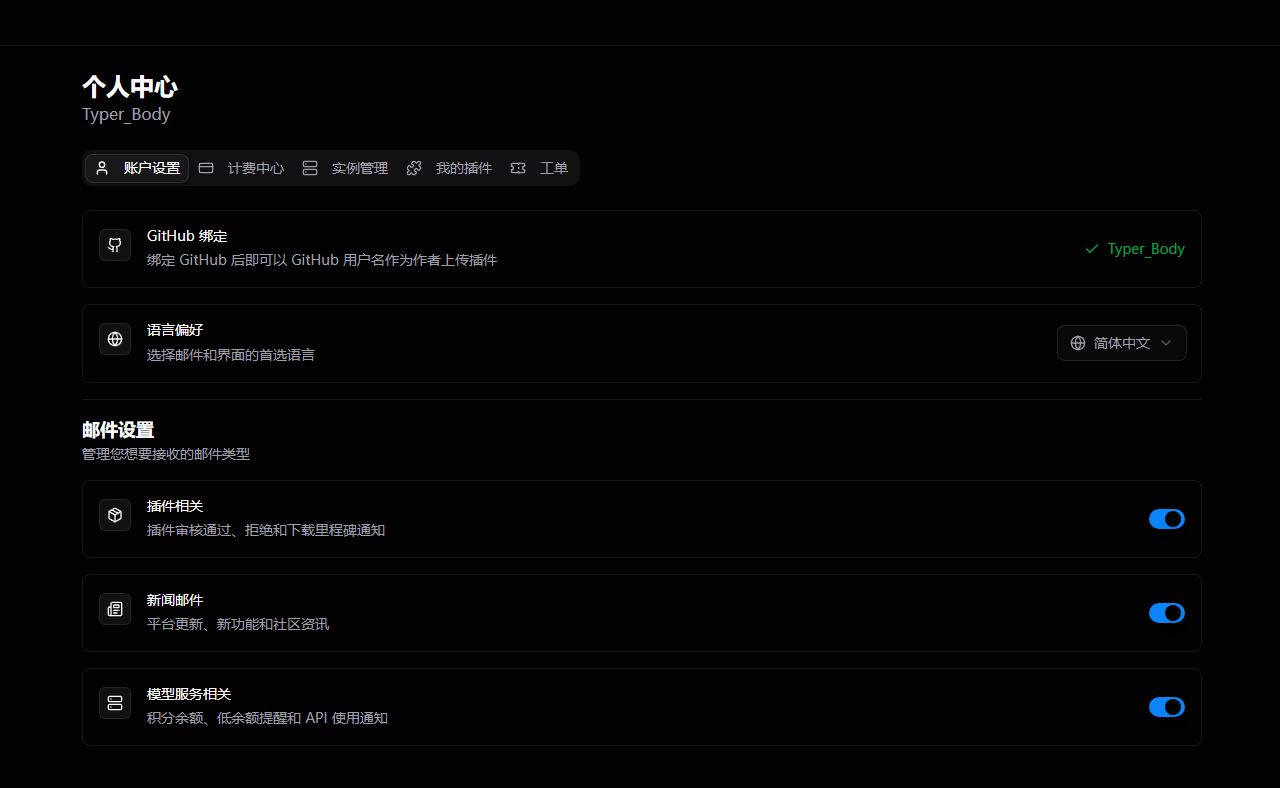Screen dimensions: 1280x788
Task: Click 插件审核通过、拒绝和下载里程碑通知 description
Action: pyautogui.click(x=266, y=531)
